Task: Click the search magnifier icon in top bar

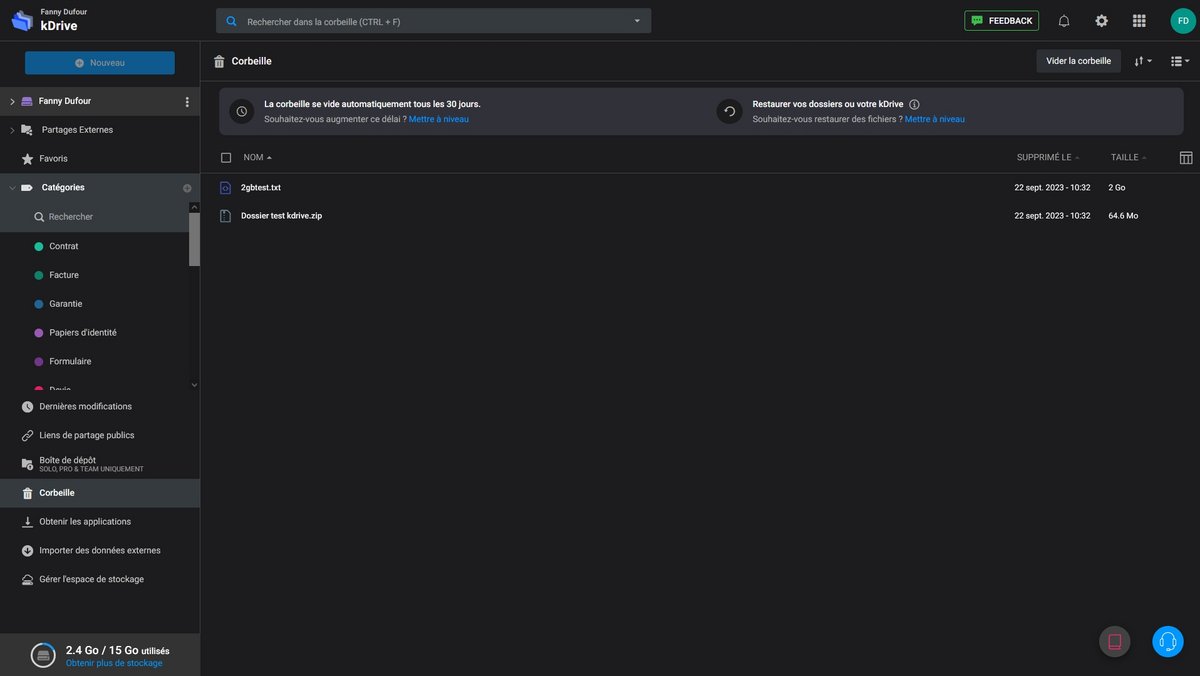Action: 232,21
